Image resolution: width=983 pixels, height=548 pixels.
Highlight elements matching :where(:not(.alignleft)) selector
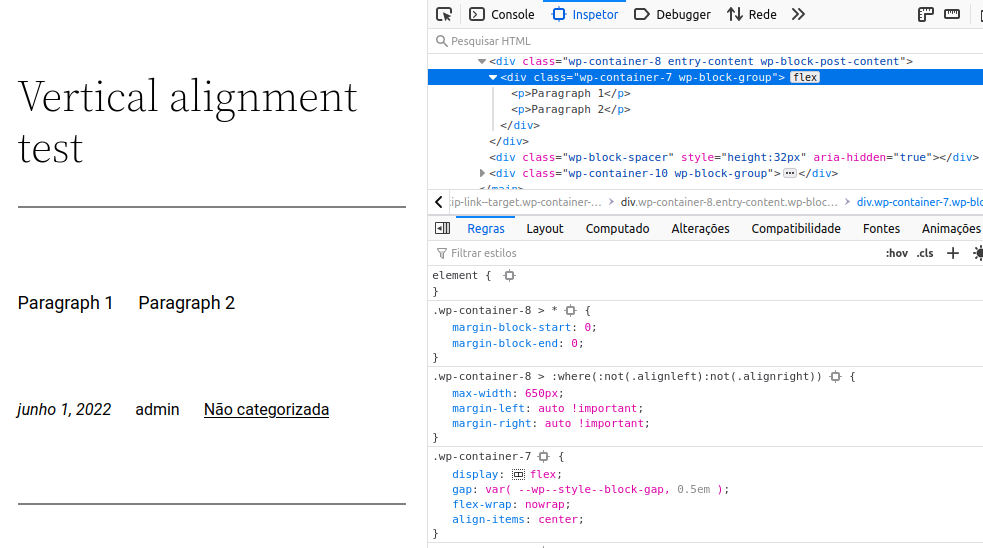[835, 377]
